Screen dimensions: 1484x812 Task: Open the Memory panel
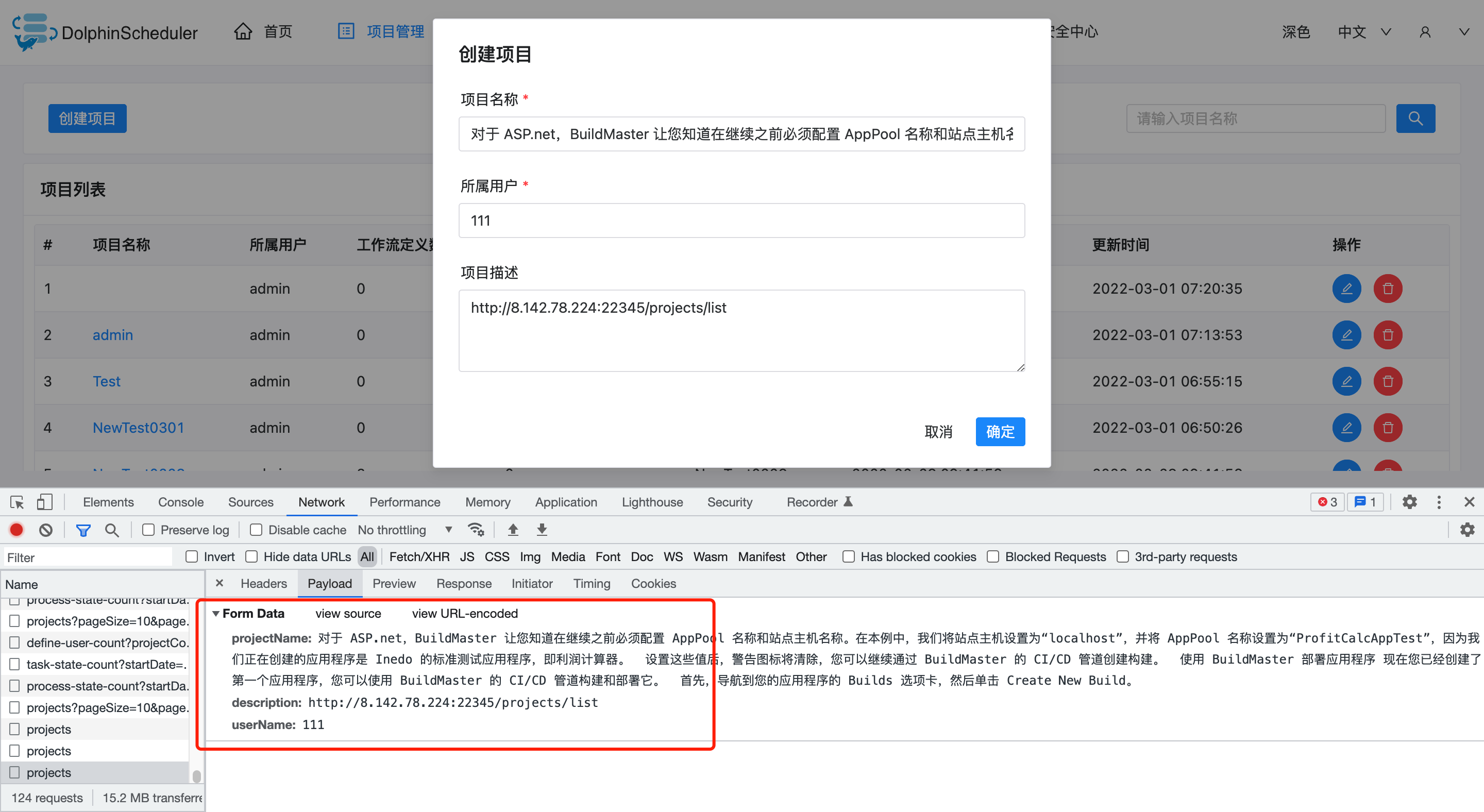[487, 502]
